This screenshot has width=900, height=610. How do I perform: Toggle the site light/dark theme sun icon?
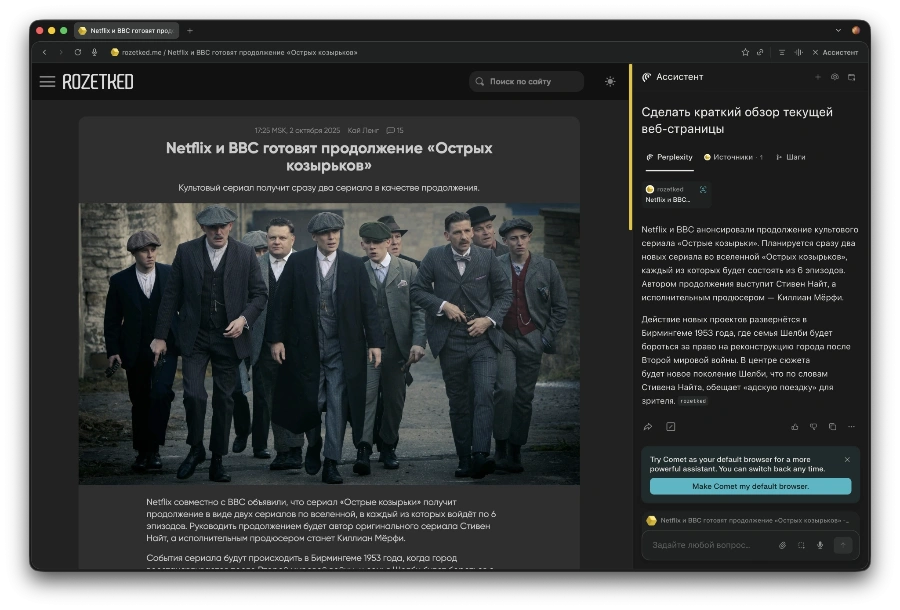pyautogui.click(x=610, y=81)
